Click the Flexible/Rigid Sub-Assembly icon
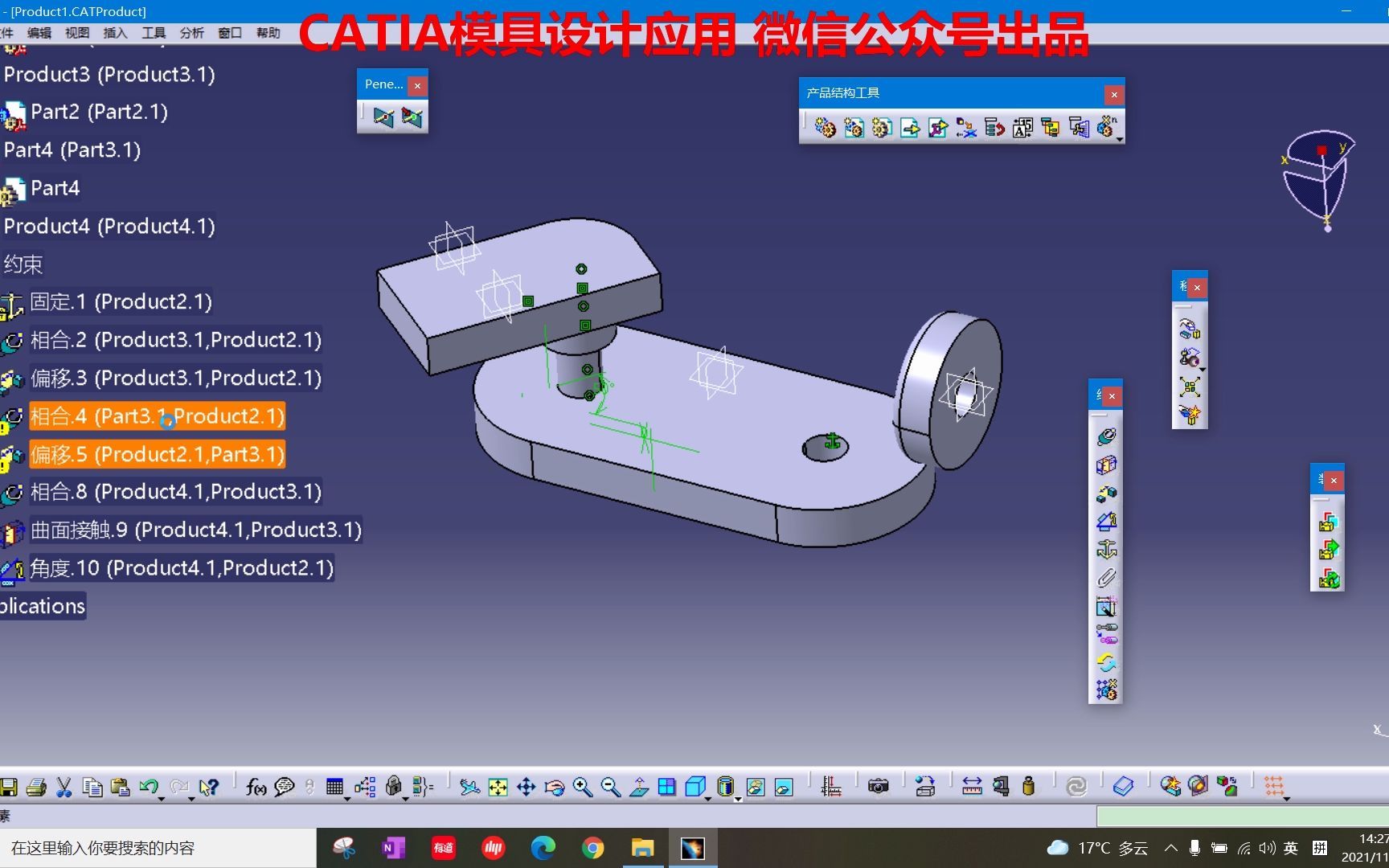This screenshot has width=1389, height=868. pos(1106,635)
